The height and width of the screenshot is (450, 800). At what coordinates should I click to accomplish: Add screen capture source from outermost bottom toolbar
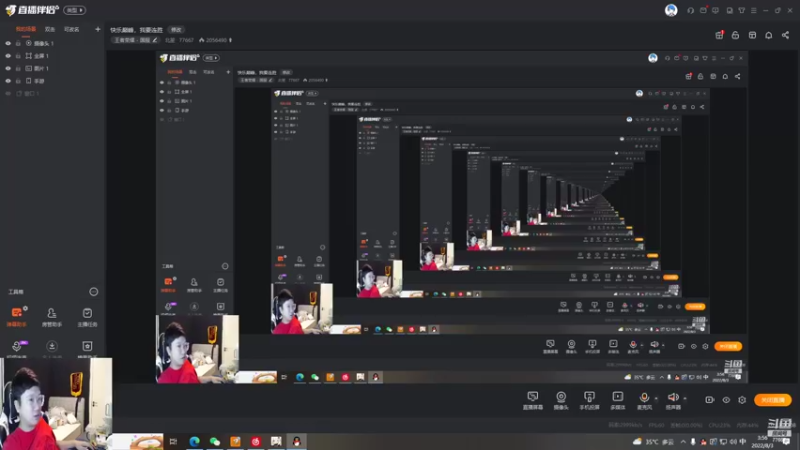tap(533, 400)
